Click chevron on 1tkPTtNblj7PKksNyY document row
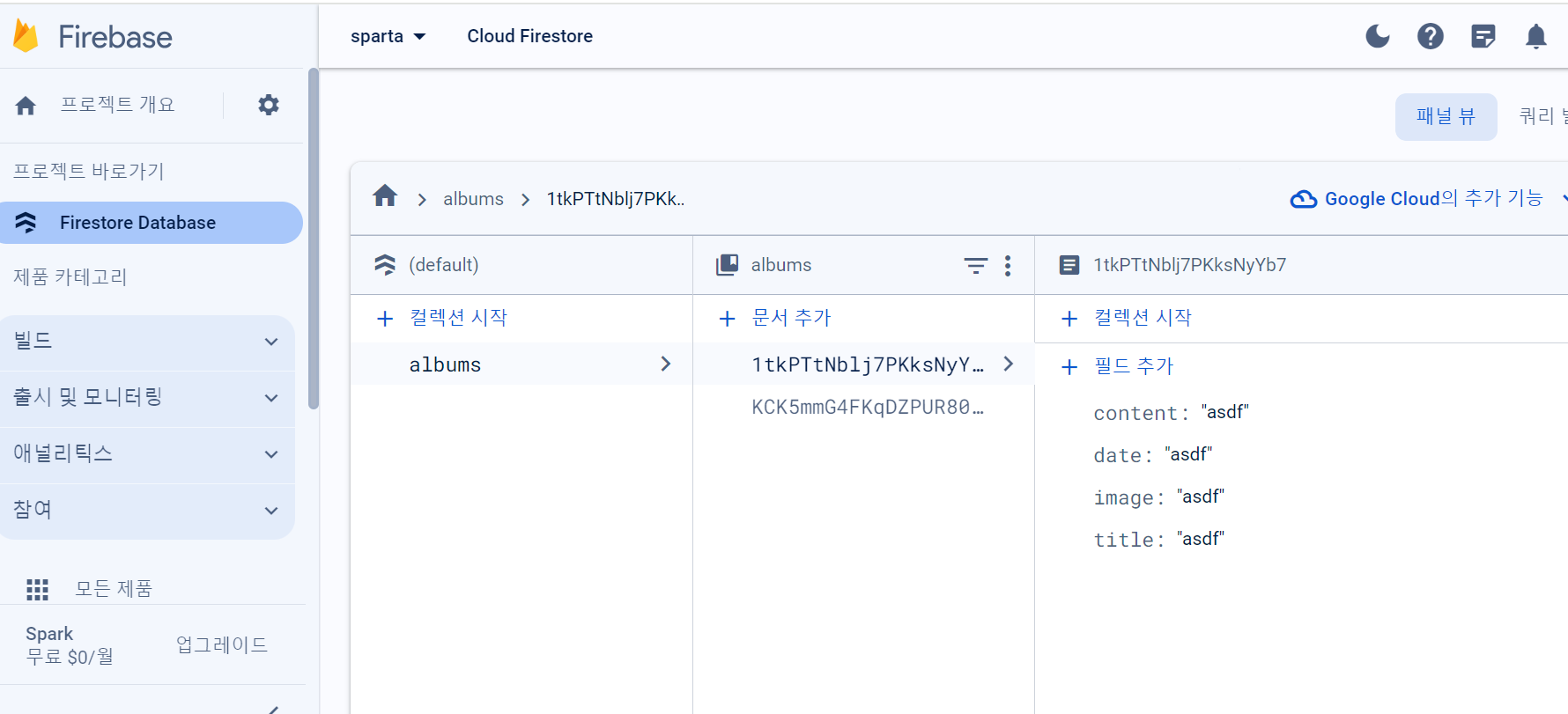Screen dimensions: 1568x714 pyautogui.click(x=1009, y=364)
